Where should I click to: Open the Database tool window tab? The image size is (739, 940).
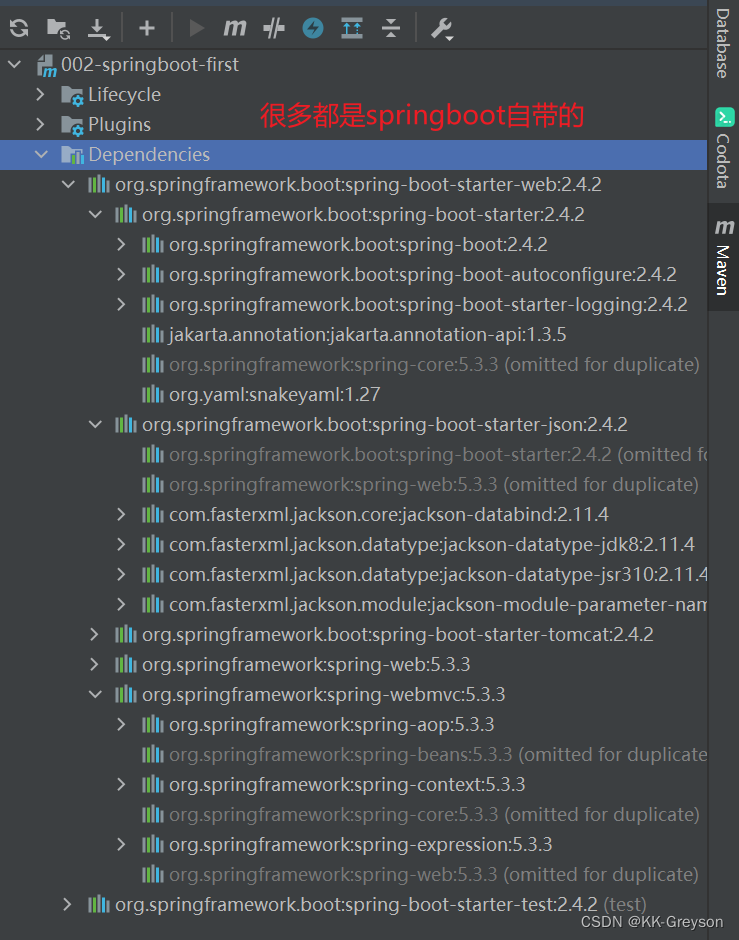point(723,43)
